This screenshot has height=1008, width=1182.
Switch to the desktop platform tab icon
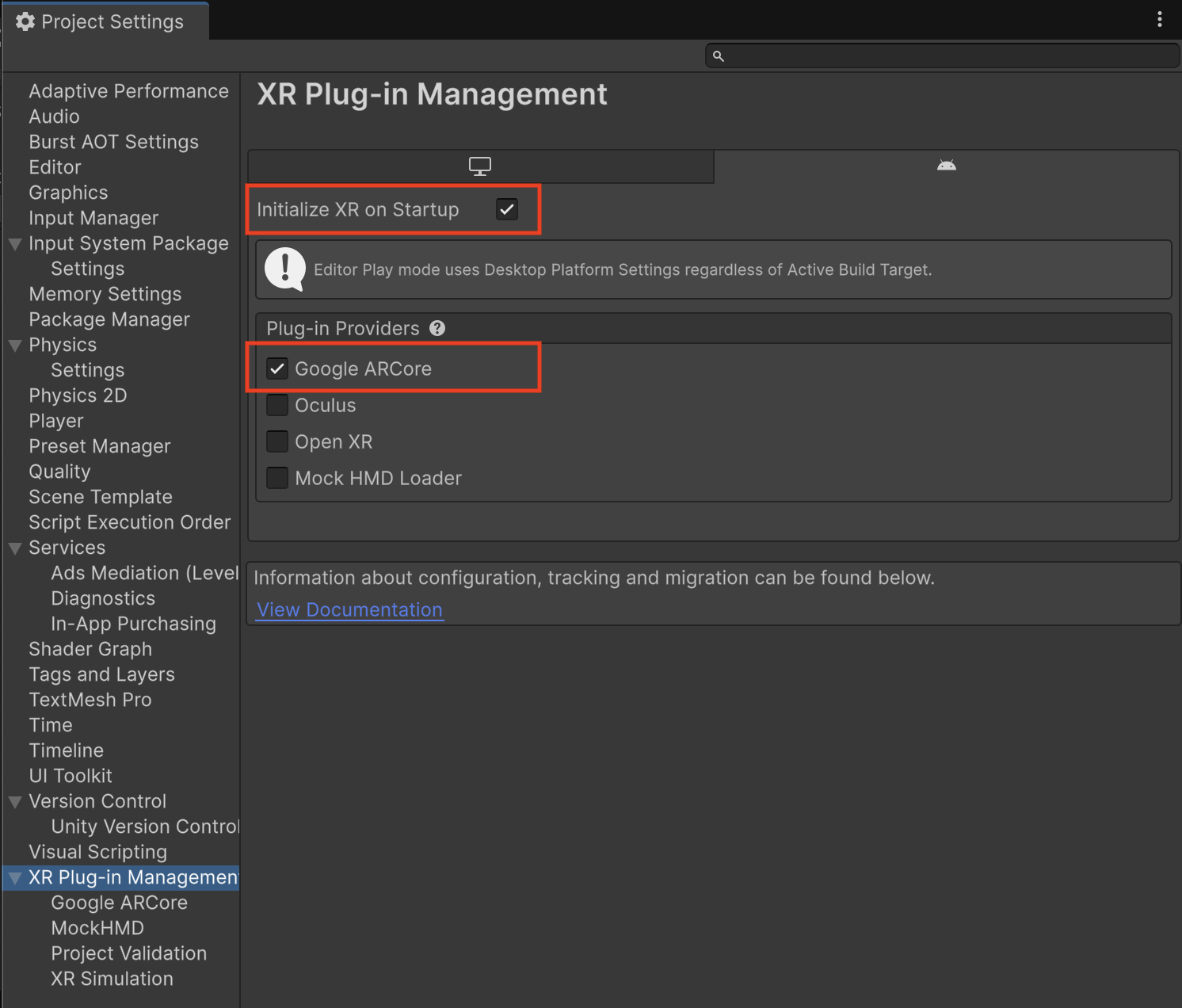click(x=480, y=166)
